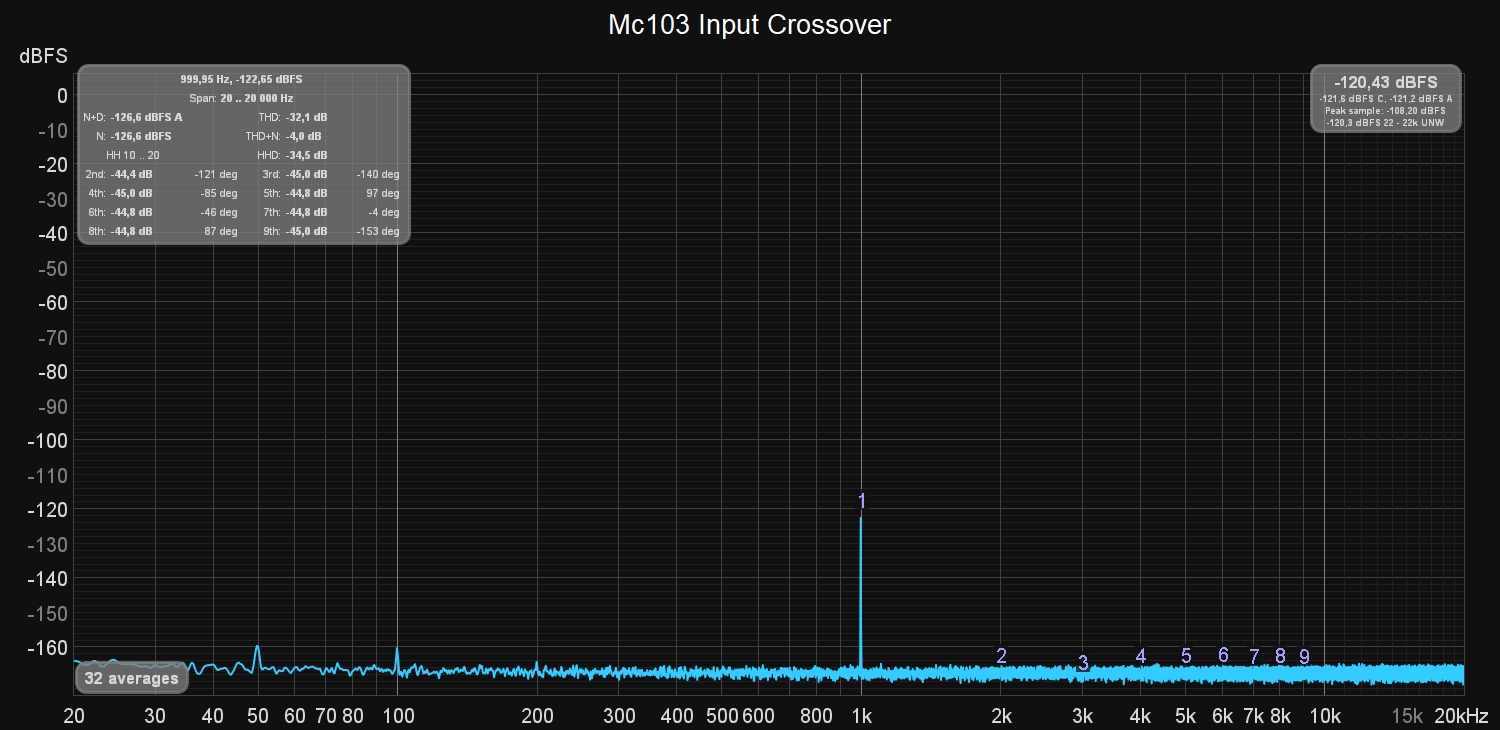The height and width of the screenshot is (730, 1500).
Task: Click the '-121 deg' phase value
Action: click(216, 174)
